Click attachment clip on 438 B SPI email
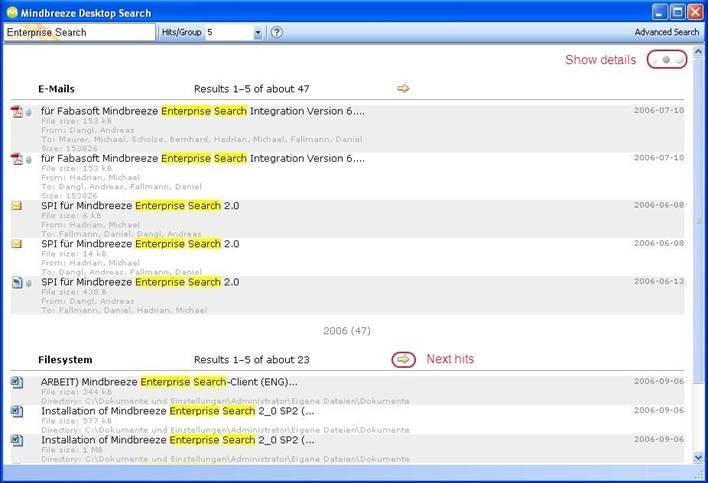The height and width of the screenshot is (483, 708). coord(28,283)
